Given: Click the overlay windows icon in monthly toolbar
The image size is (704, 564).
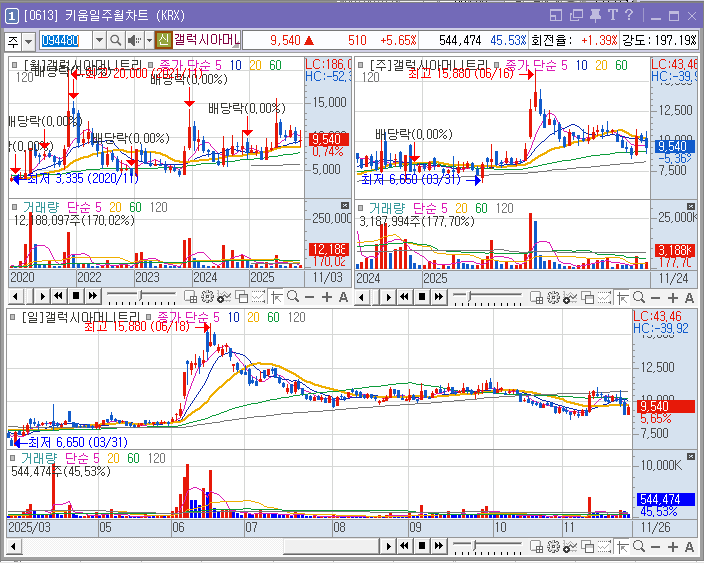Looking at the screenshot, I should (x=242, y=297).
